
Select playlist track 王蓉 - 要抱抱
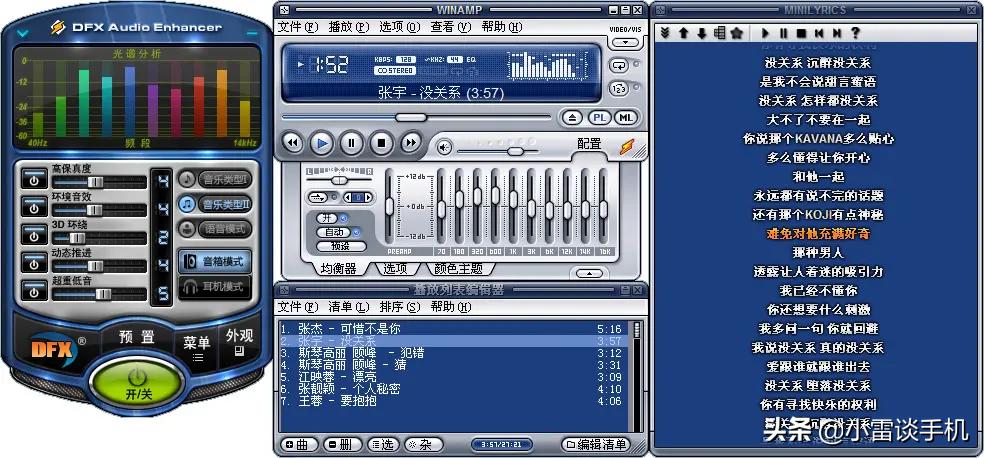451,401
